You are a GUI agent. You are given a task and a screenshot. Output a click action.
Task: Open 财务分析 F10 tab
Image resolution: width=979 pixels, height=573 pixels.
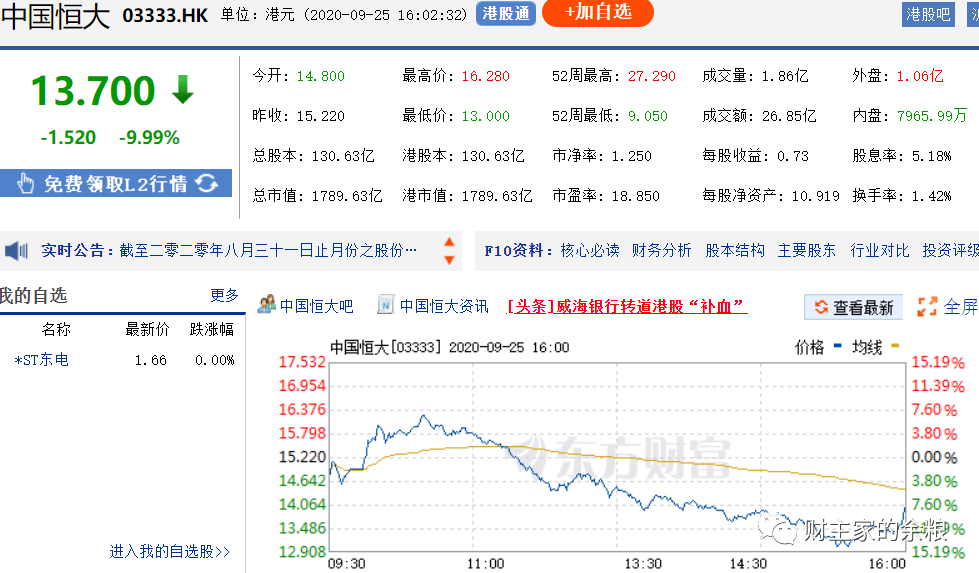[661, 250]
